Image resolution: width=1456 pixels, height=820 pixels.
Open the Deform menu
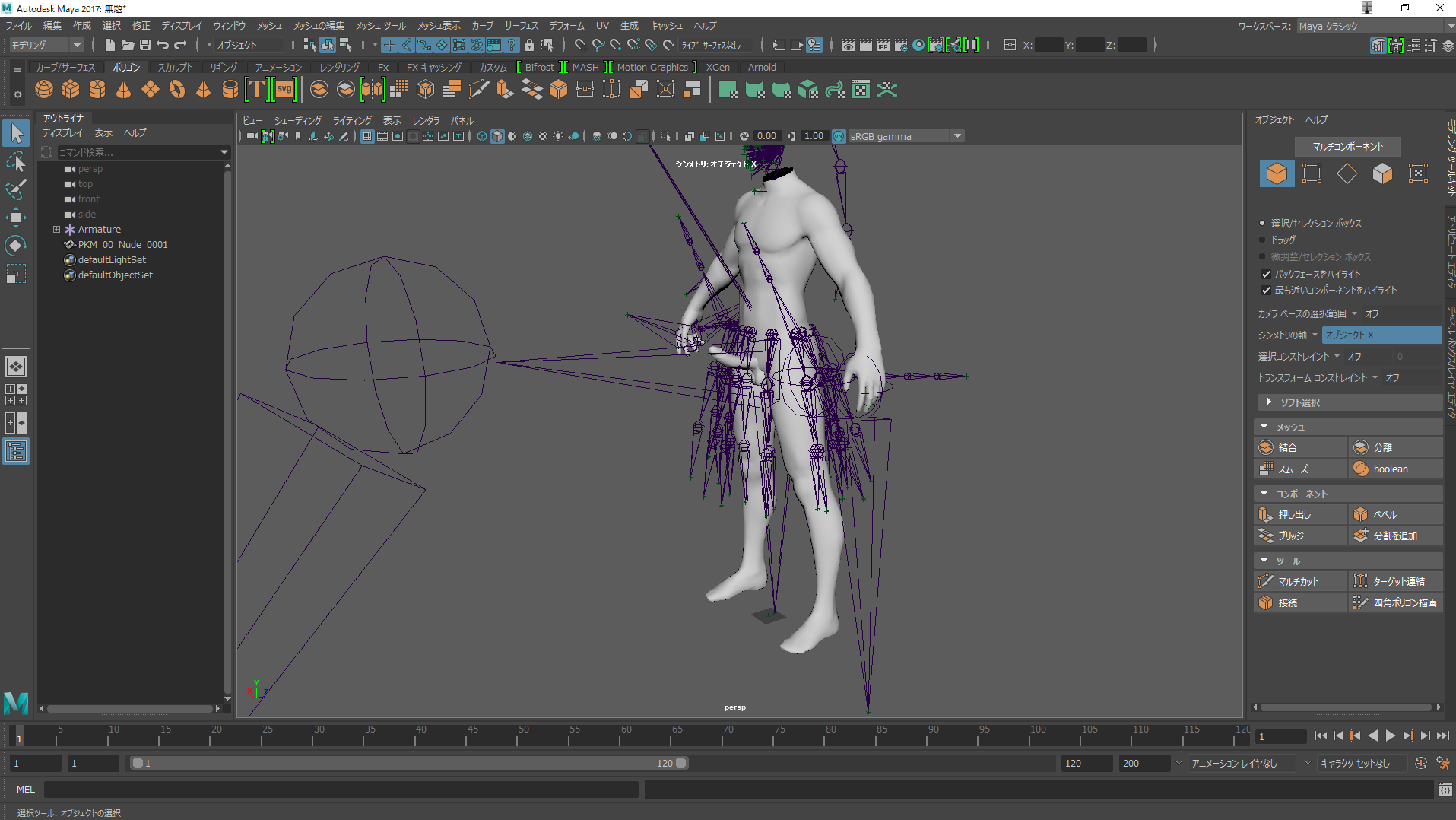(566, 26)
